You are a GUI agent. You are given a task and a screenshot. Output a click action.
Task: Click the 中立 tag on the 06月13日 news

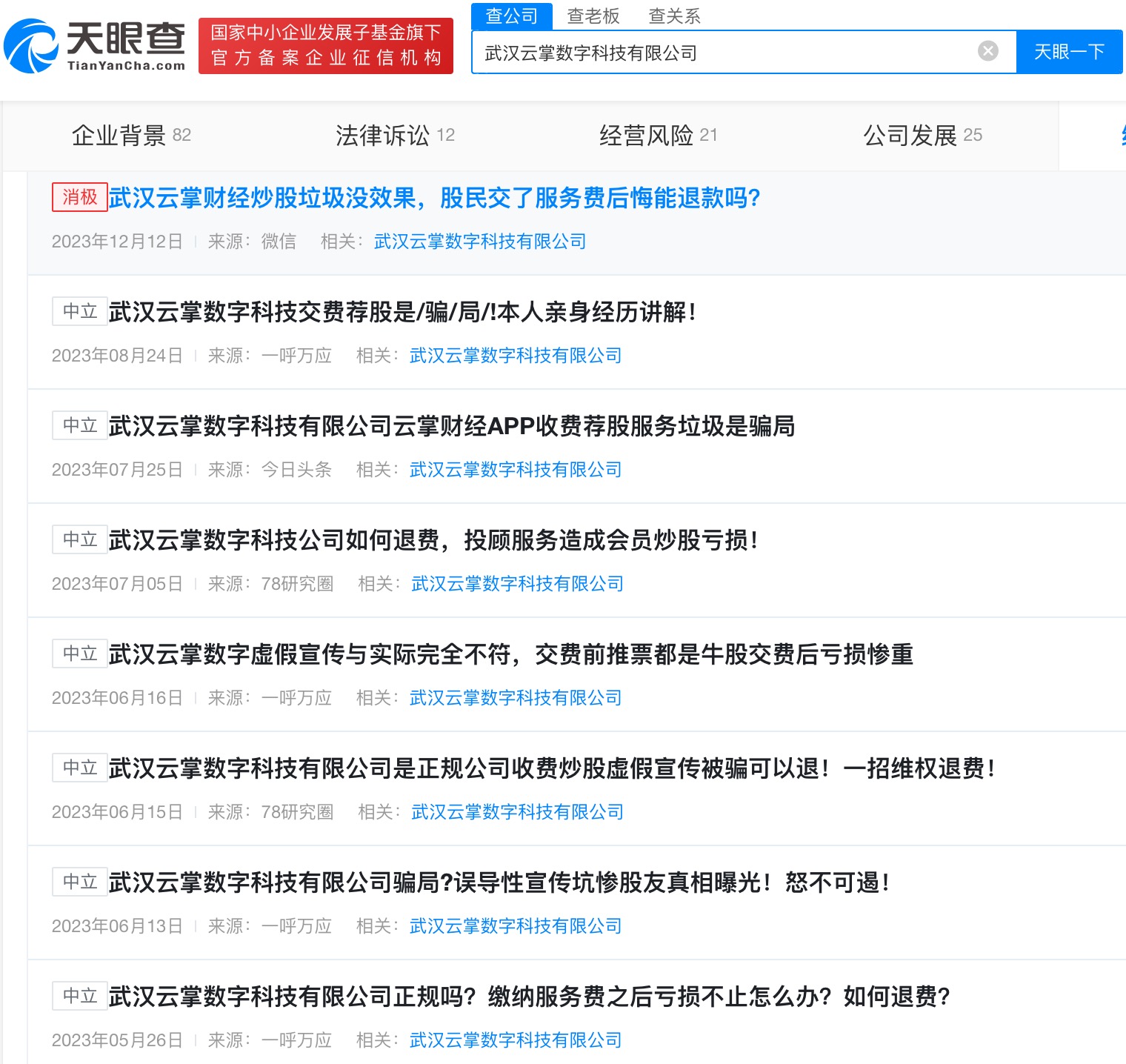pos(80,882)
